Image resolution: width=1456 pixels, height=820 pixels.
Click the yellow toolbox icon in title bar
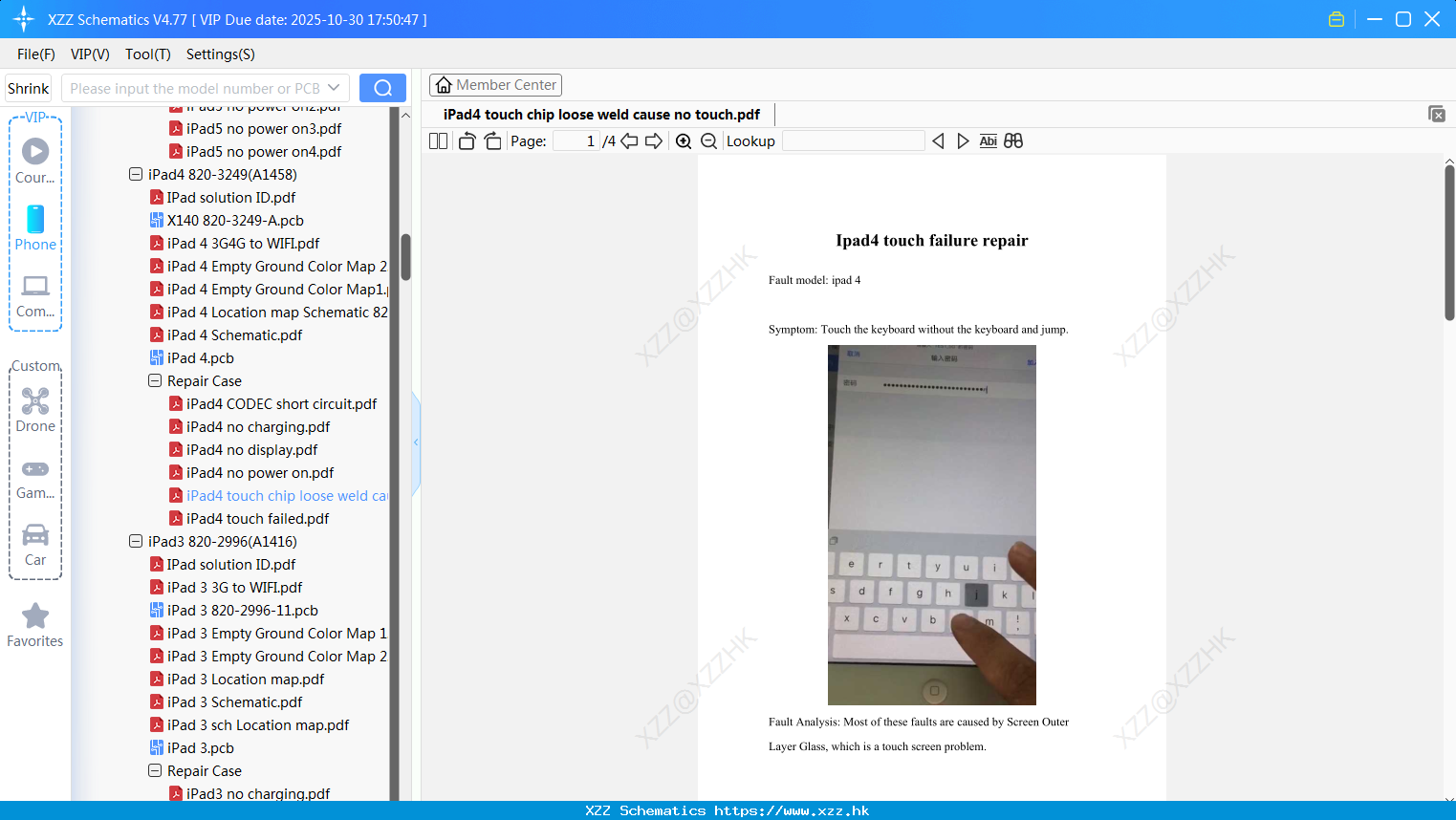click(x=1336, y=19)
